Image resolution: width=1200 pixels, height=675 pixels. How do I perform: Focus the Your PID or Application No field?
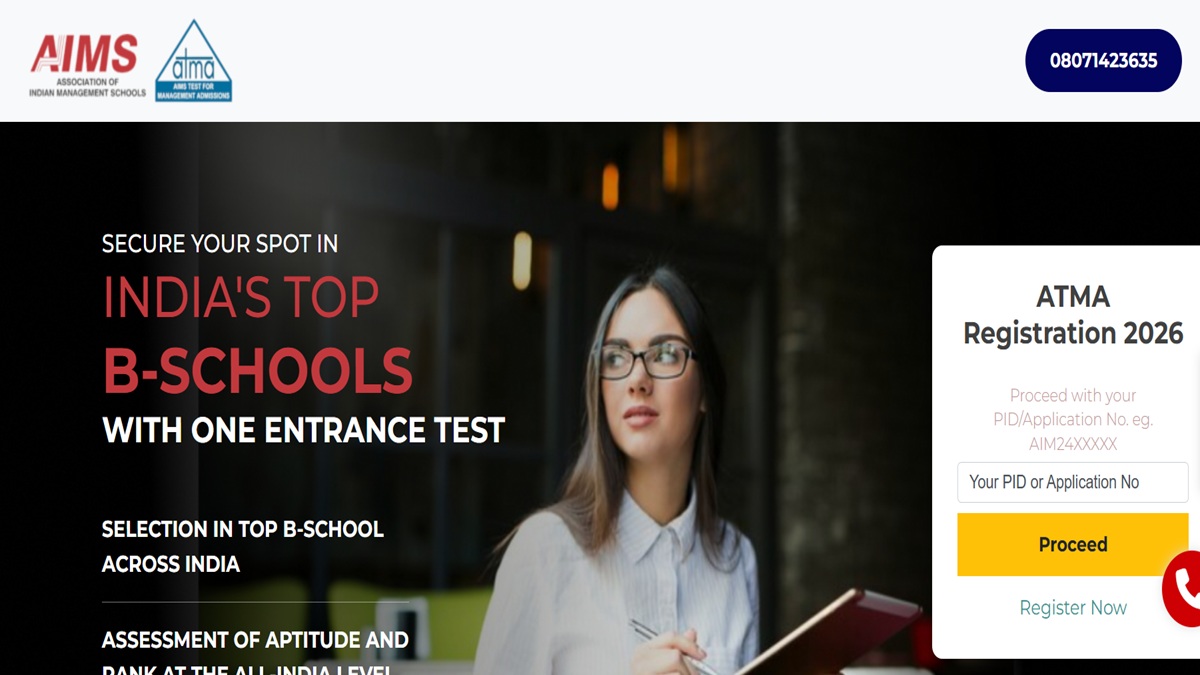point(1072,482)
